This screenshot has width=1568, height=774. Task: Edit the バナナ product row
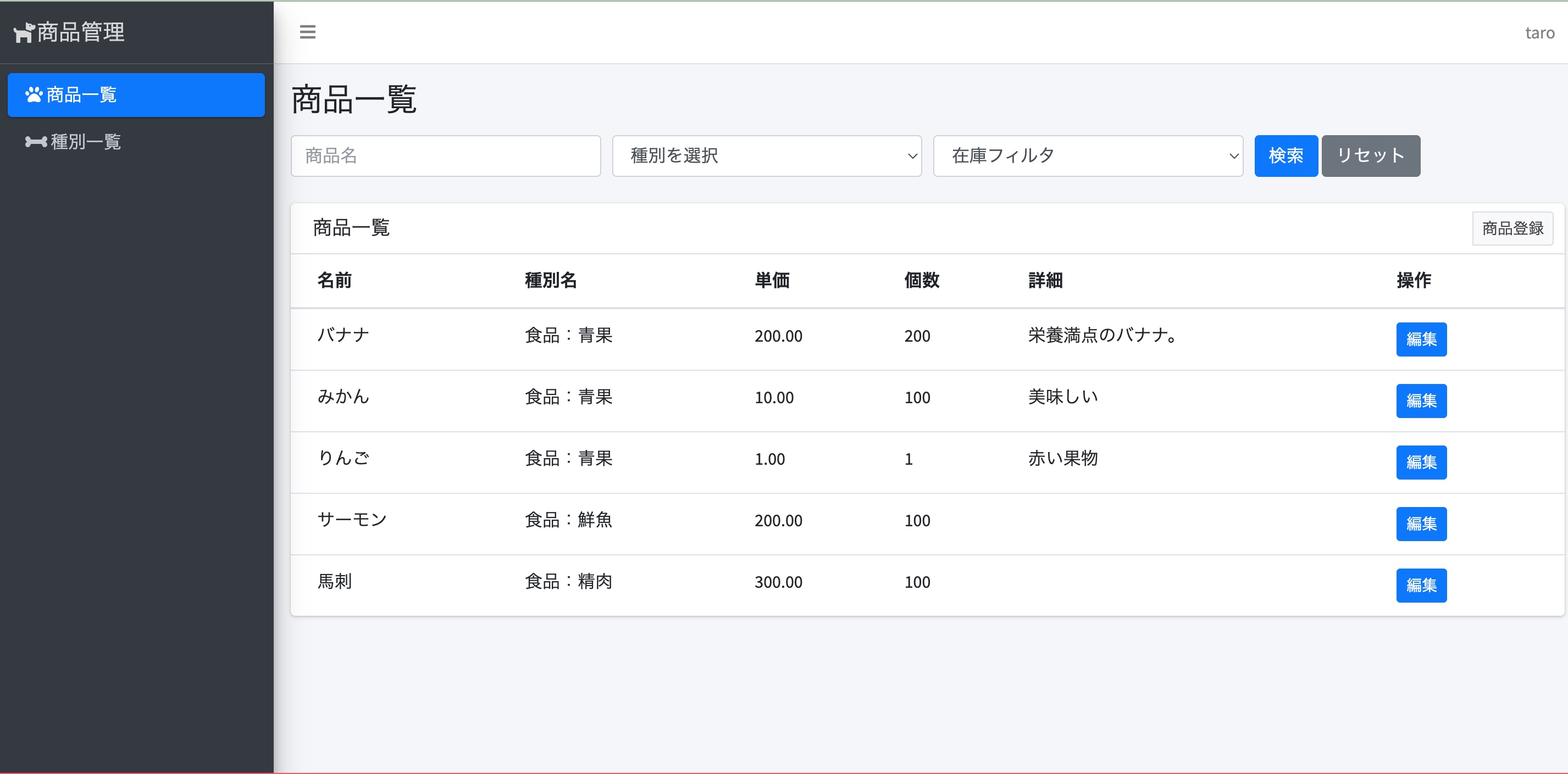pos(1421,339)
